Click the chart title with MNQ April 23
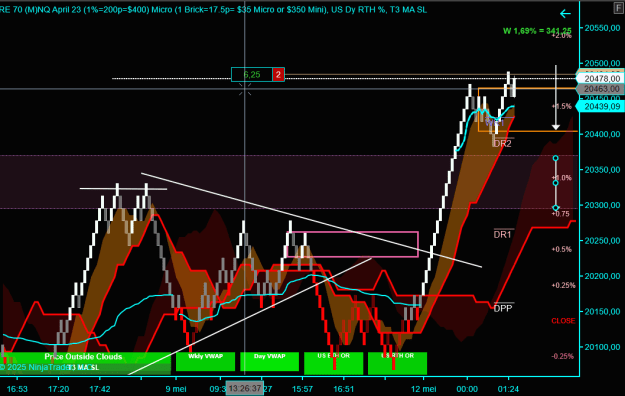The image size is (625, 396). click(213, 10)
